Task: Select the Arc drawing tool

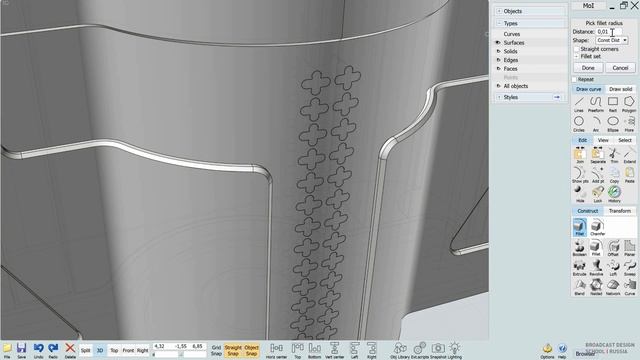Action: [x=596, y=124]
